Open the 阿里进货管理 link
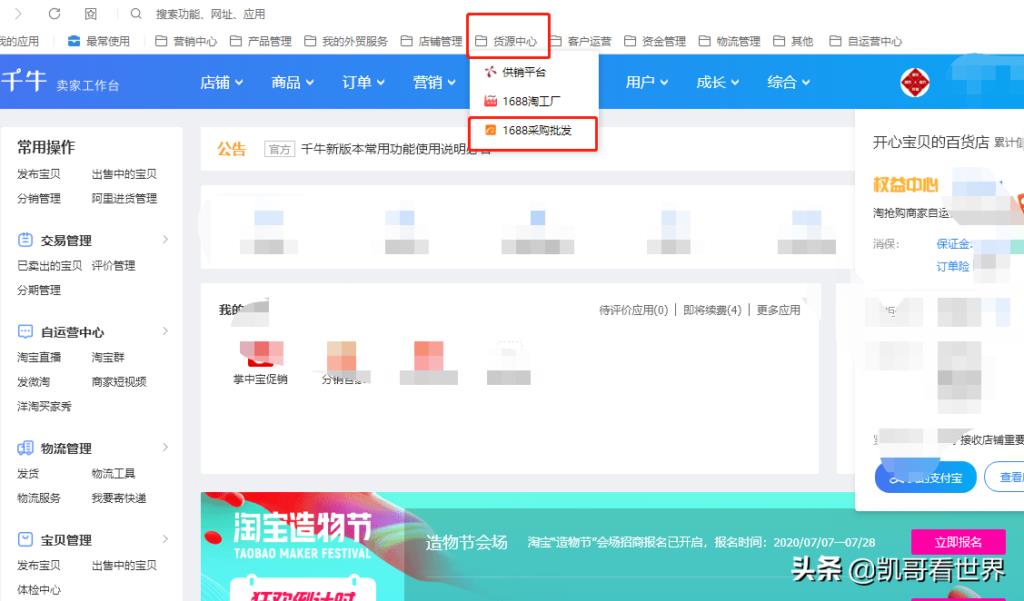Screen dimensions: 1024x601 [124, 199]
